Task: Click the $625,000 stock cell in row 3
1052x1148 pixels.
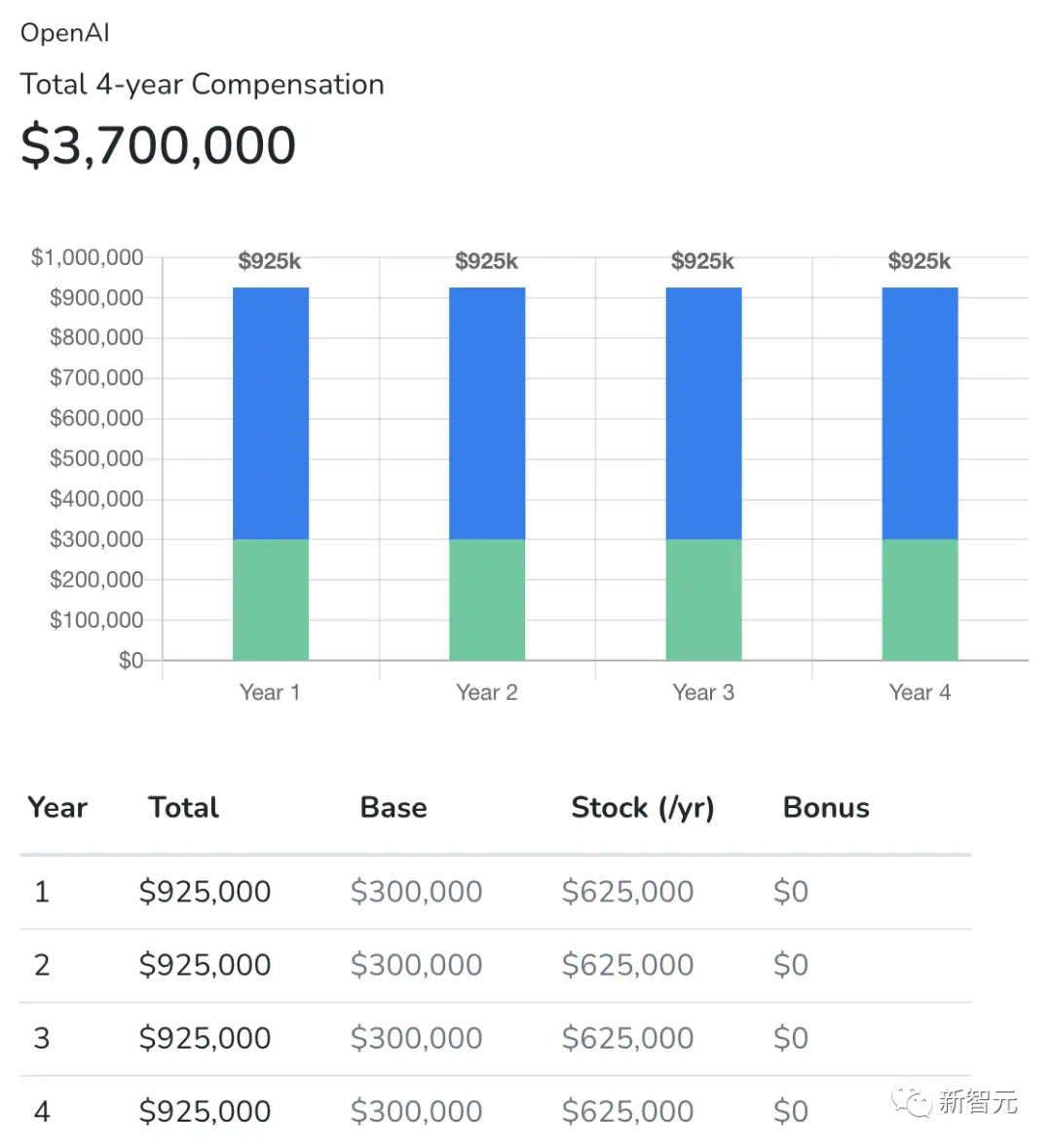Action: 627,1038
